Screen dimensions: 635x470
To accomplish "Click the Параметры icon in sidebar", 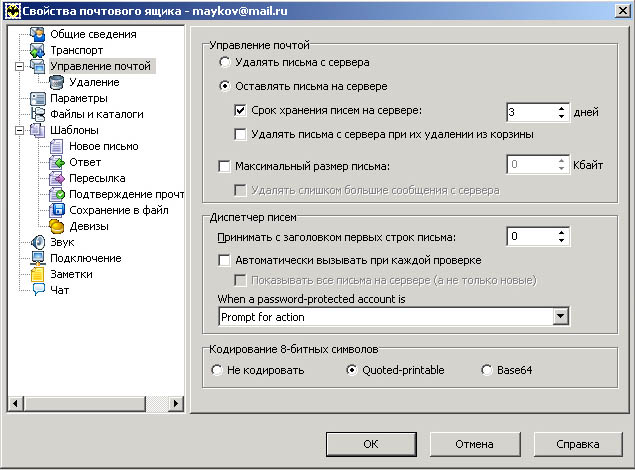I will (x=38, y=98).
